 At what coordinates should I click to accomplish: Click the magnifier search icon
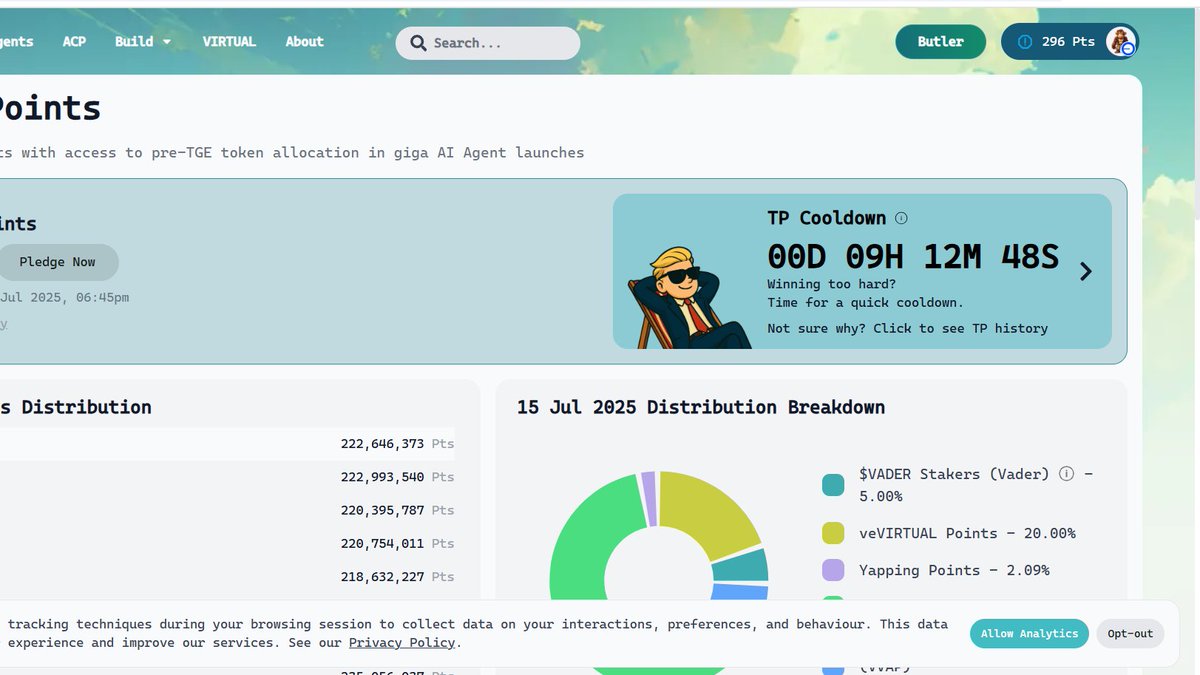pyautogui.click(x=419, y=43)
